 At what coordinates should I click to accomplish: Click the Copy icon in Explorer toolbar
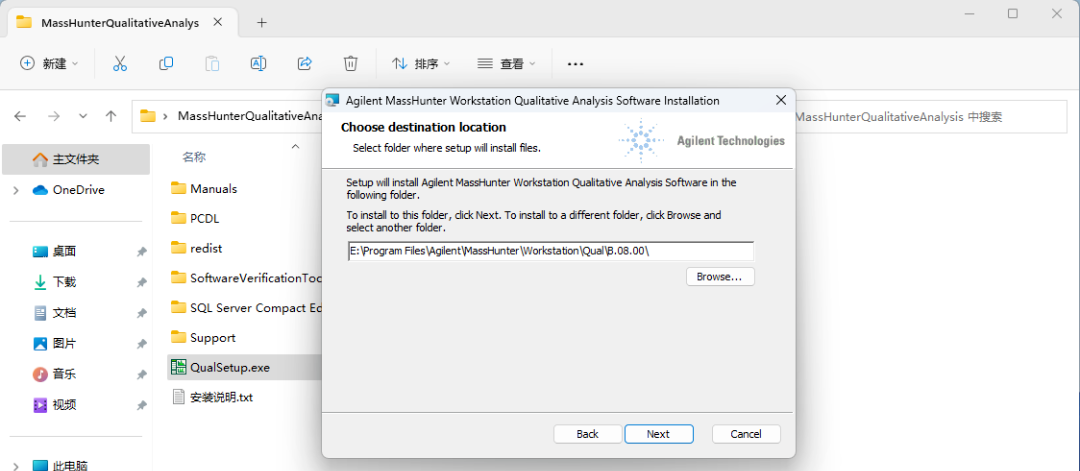click(x=166, y=63)
